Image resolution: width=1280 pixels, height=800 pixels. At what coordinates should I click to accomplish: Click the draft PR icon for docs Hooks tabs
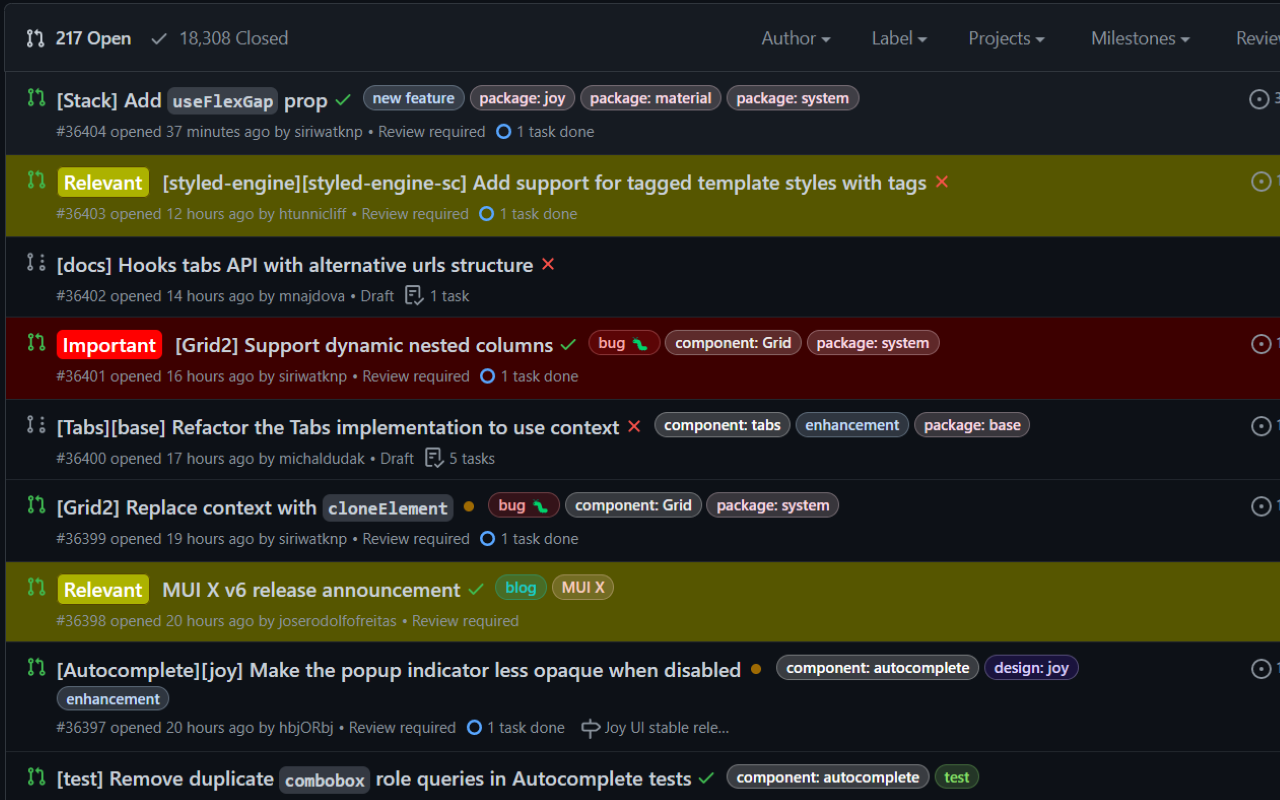(36, 262)
